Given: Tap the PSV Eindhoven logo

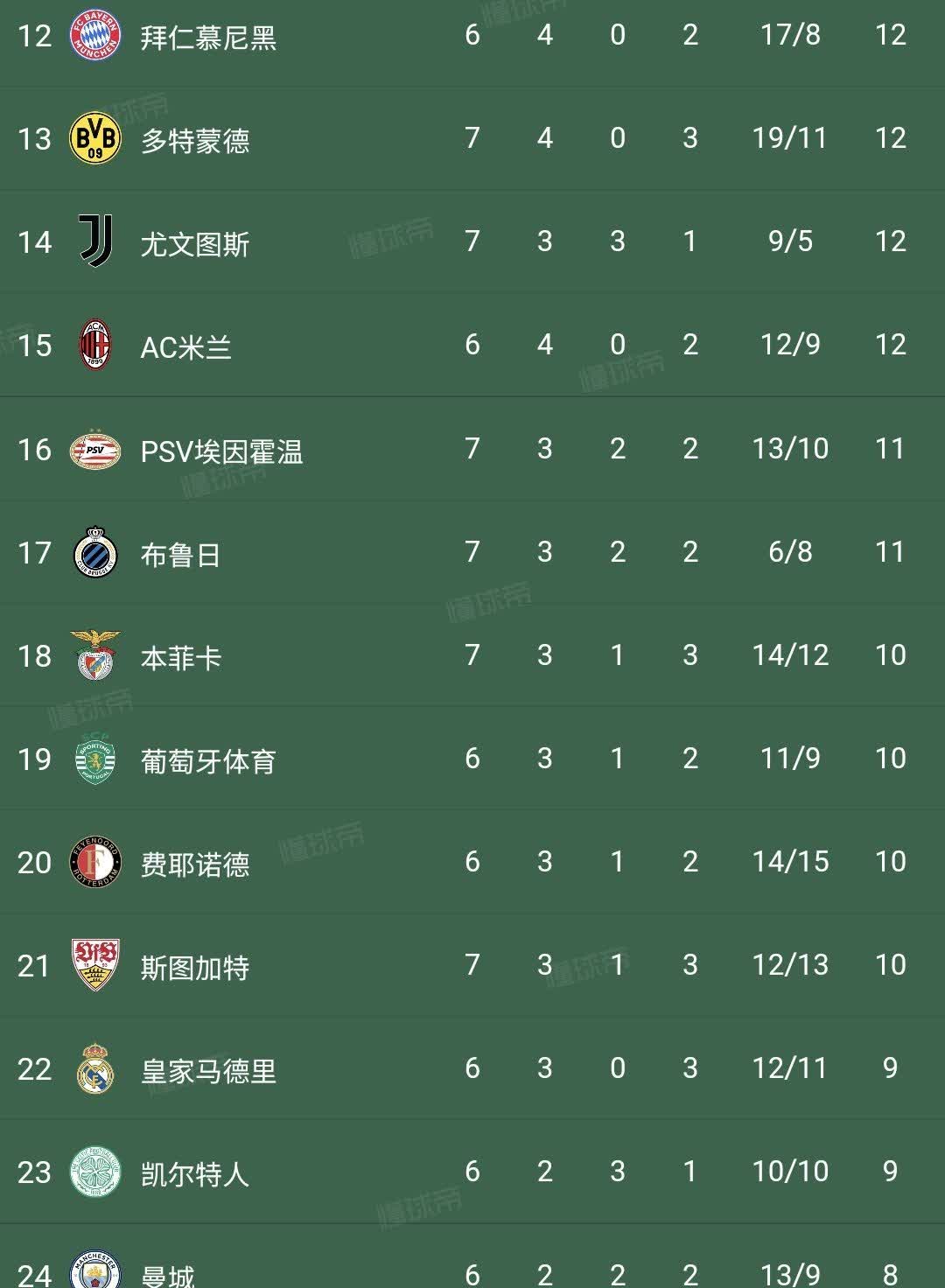Looking at the screenshot, I should tap(94, 449).
